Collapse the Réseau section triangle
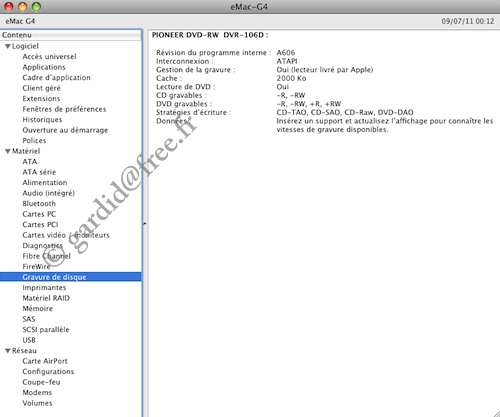Image resolution: width=500 pixels, height=417 pixels. pyautogui.click(x=8, y=351)
